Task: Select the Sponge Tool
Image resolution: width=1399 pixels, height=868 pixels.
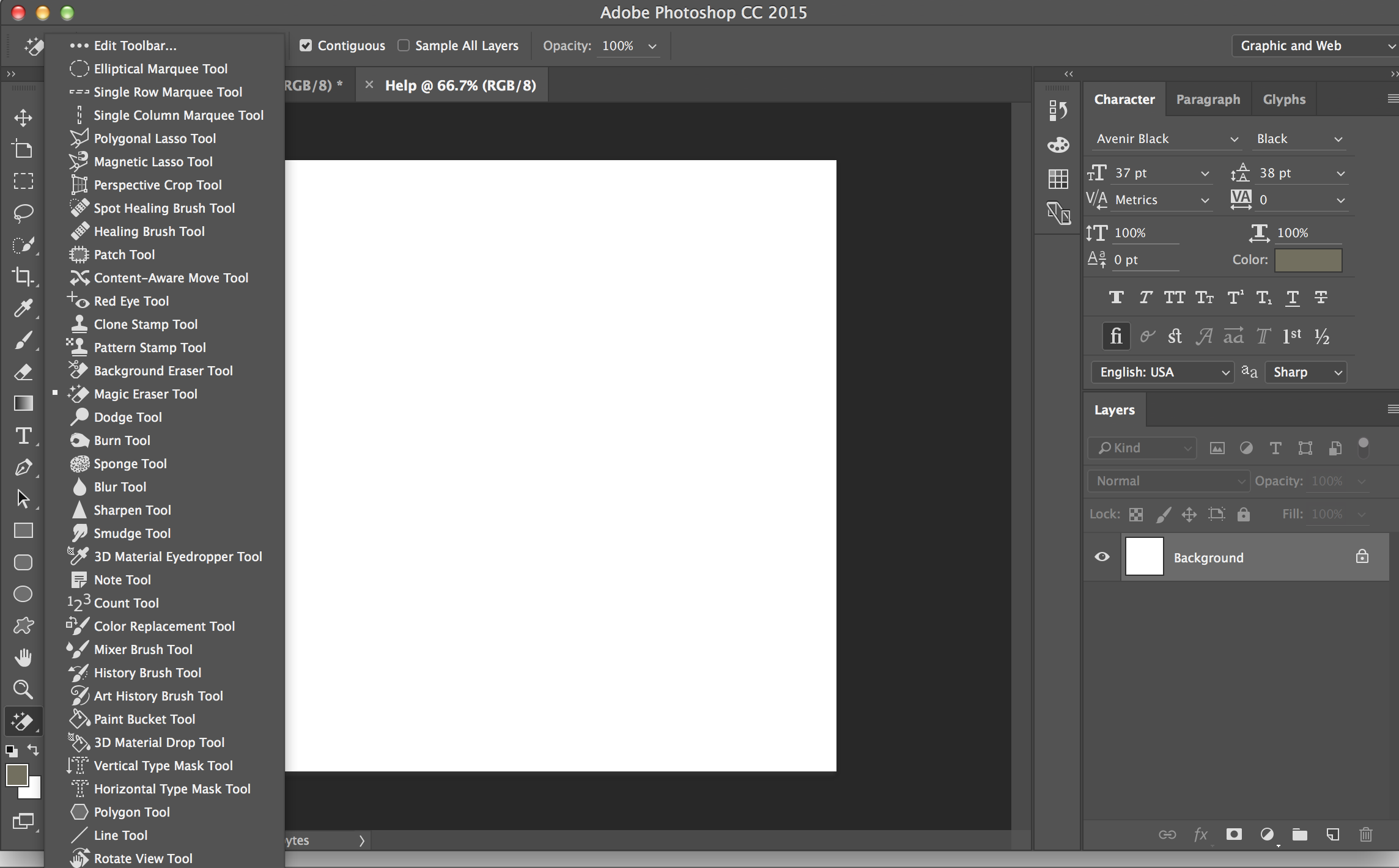Action: click(130, 463)
